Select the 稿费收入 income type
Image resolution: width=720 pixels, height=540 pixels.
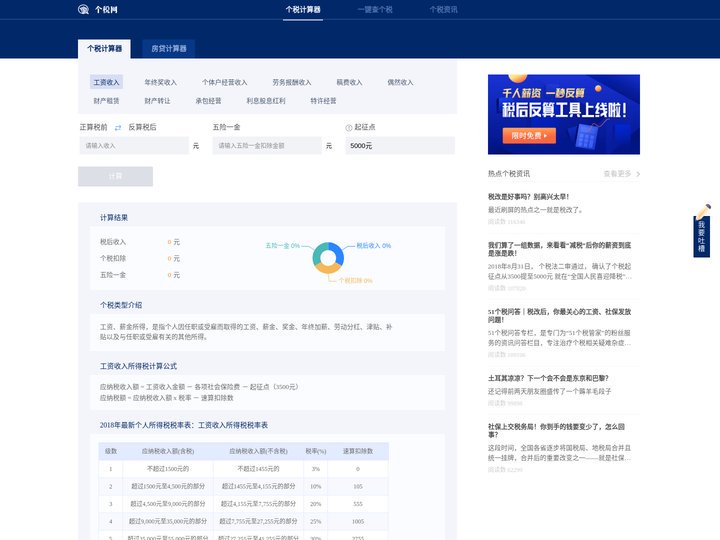(349, 82)
